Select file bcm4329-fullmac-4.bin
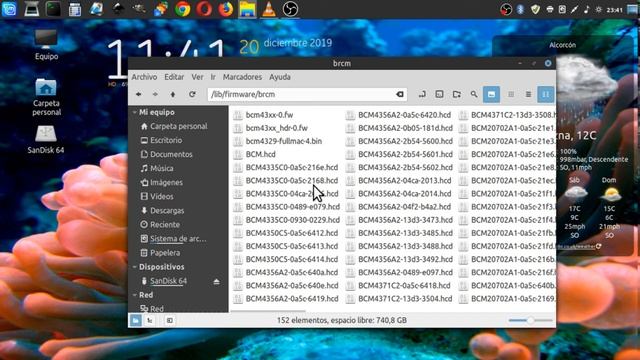Screen dimensions: 640x360 click(x=284, y=141)
